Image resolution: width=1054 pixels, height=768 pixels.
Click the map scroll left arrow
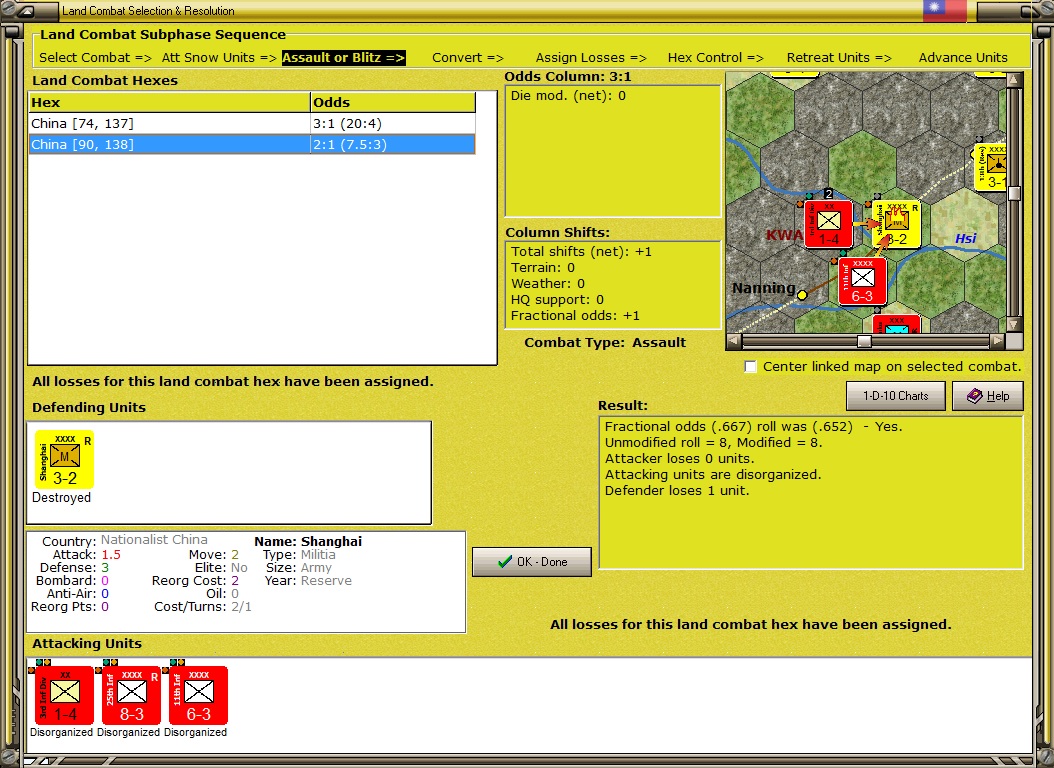(734, 341)
